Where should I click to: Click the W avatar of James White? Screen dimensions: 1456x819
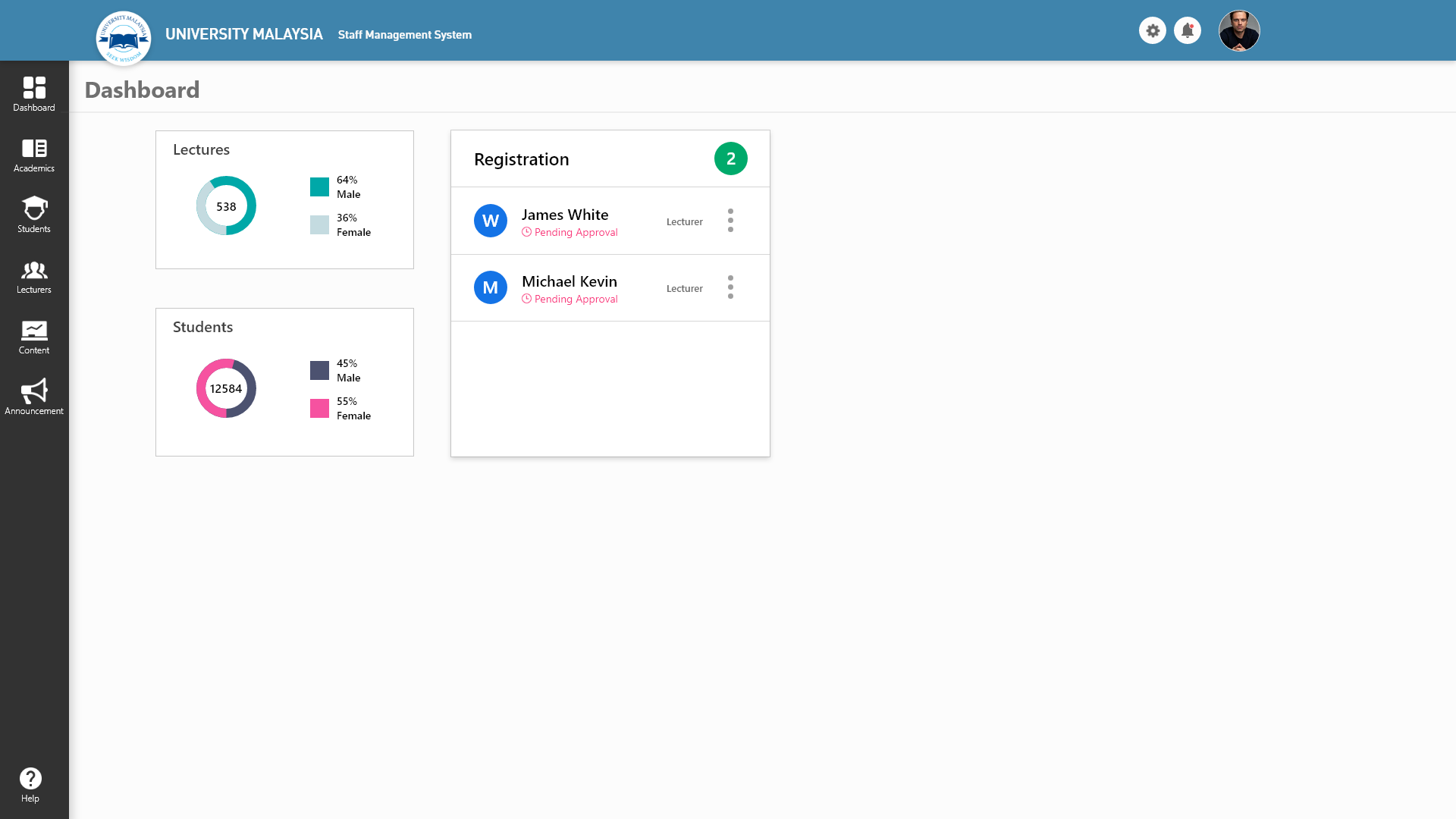click(x=491, y=221)
